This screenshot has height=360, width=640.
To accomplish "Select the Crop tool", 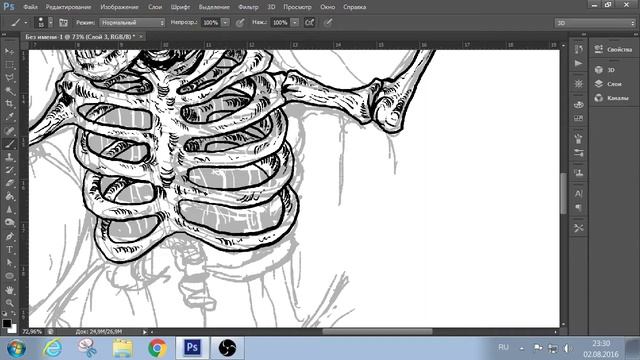I will [9, 104].
